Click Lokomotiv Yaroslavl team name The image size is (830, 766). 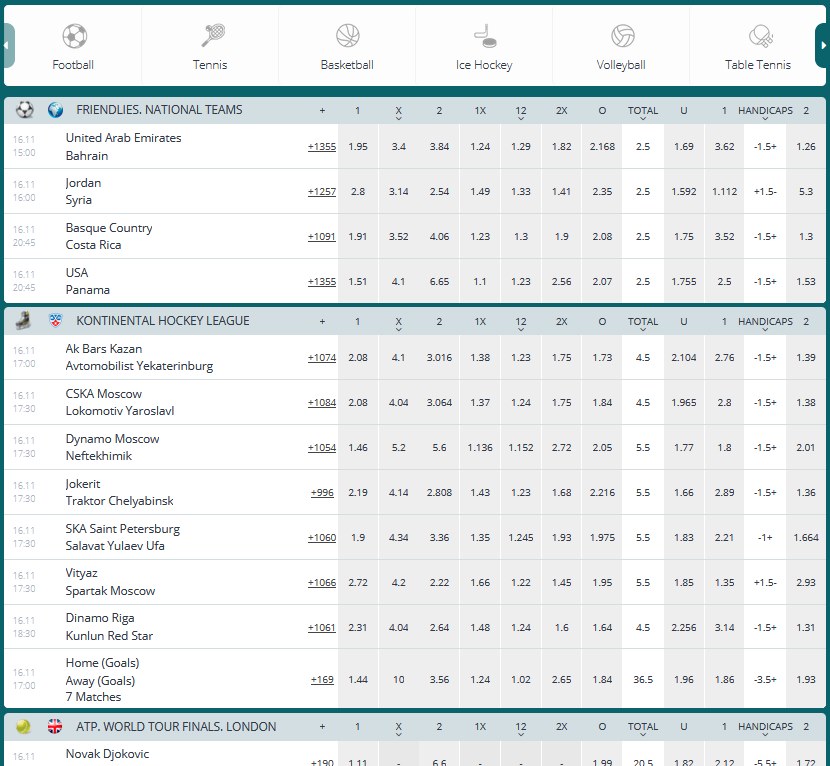tap(120, 411)
